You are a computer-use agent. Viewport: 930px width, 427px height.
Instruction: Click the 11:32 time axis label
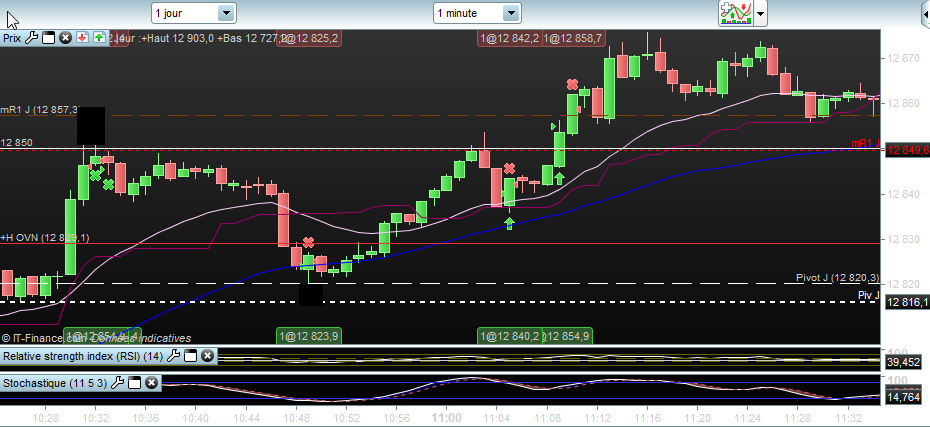pos(849,417)
